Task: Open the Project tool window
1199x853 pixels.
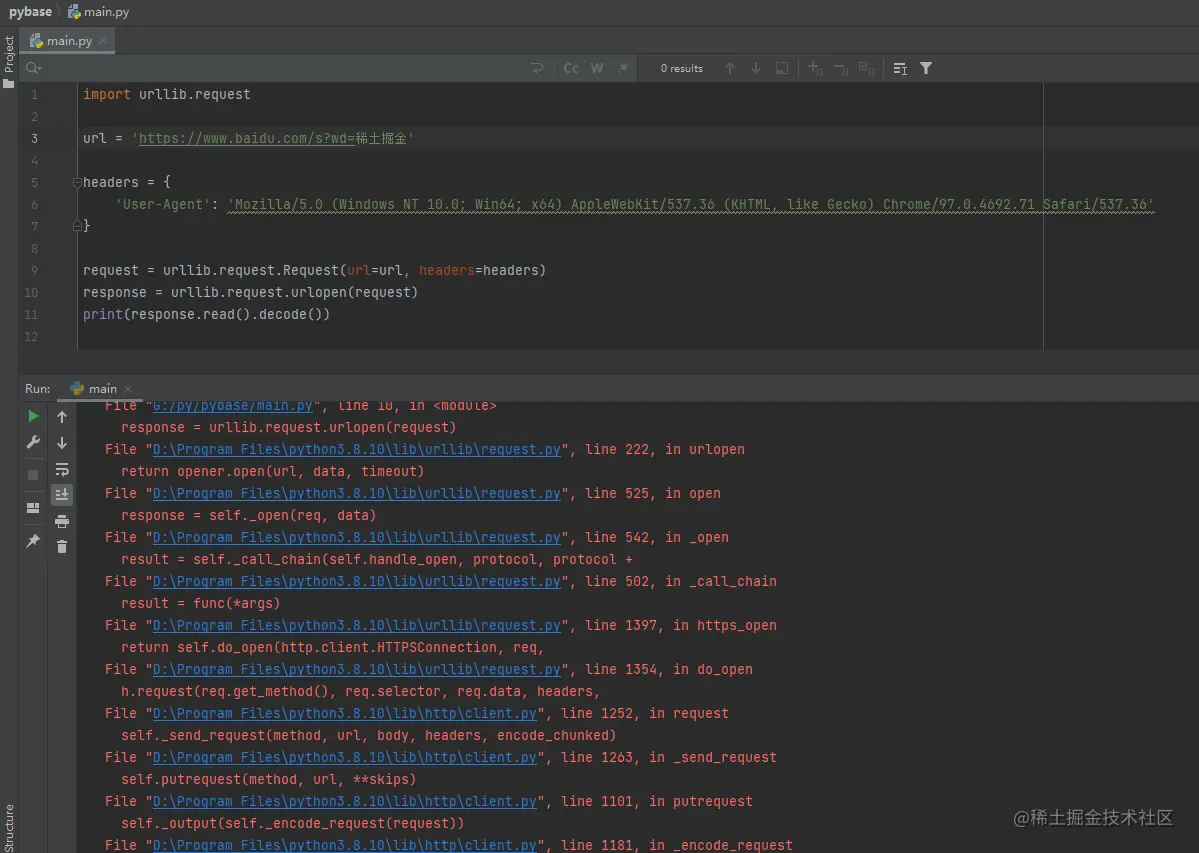Action: click(9, 62)
